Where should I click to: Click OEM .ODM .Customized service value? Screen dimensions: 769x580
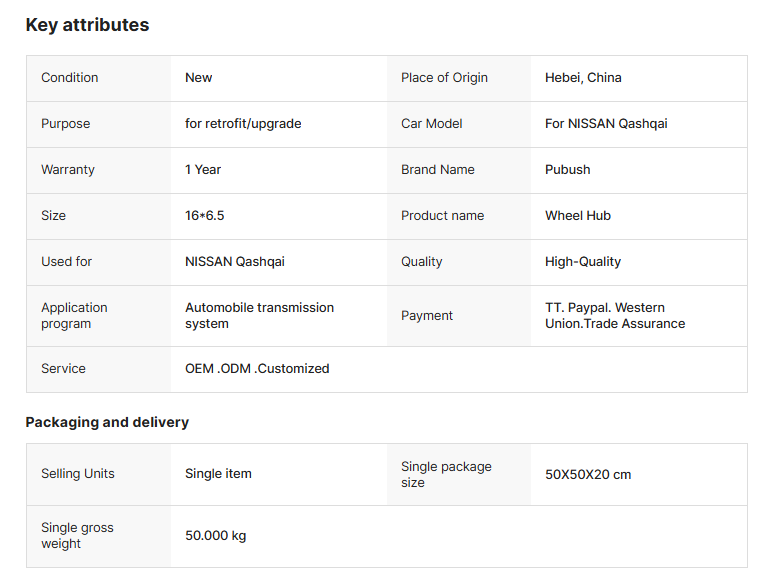[257, 369]
